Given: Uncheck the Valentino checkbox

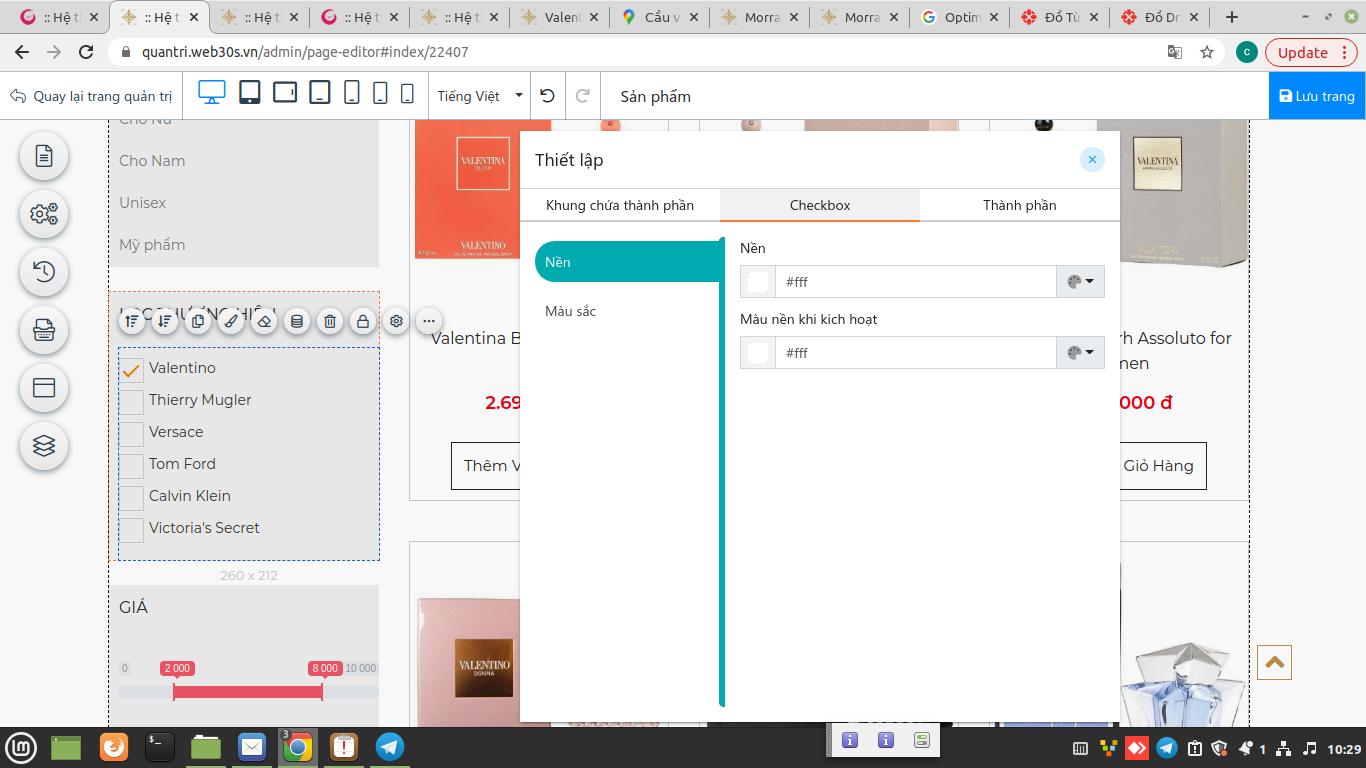Looking at the screenshot, I should pos(132,371).
